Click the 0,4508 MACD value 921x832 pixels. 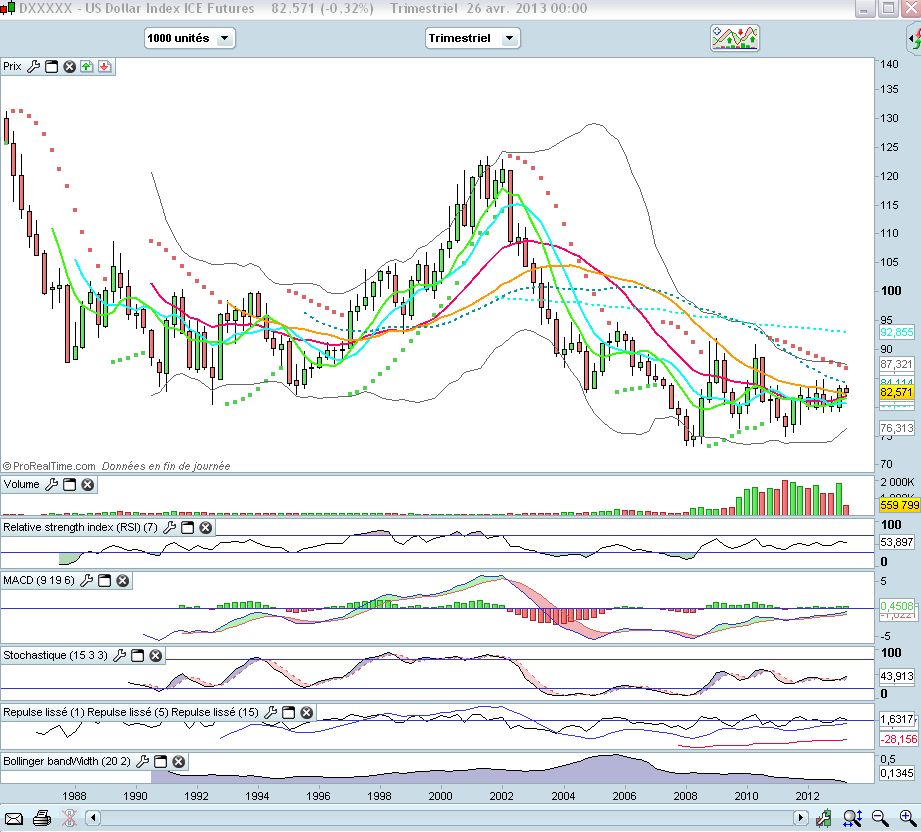click(x=896, y=606)
